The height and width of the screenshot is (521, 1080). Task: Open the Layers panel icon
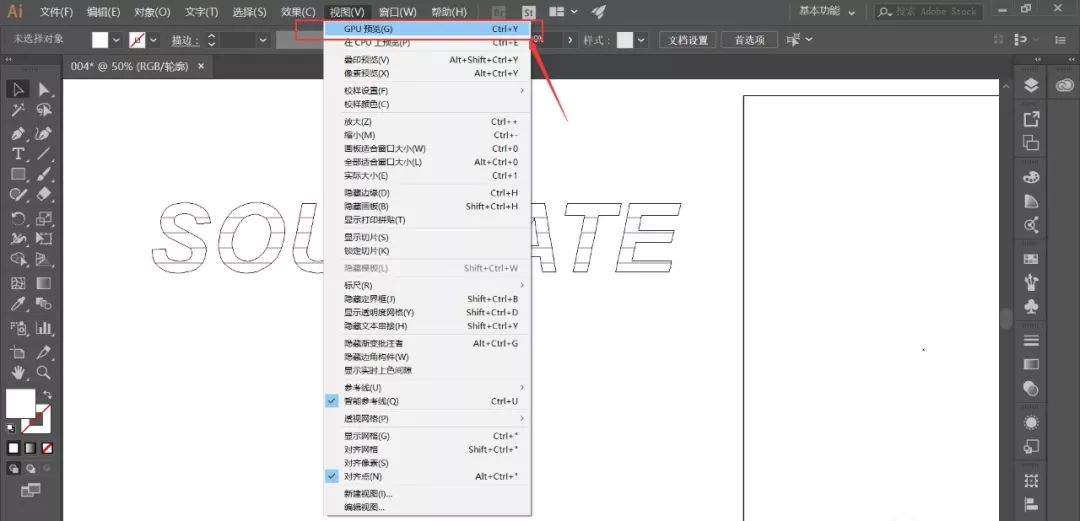click(x=1031, y=85)
